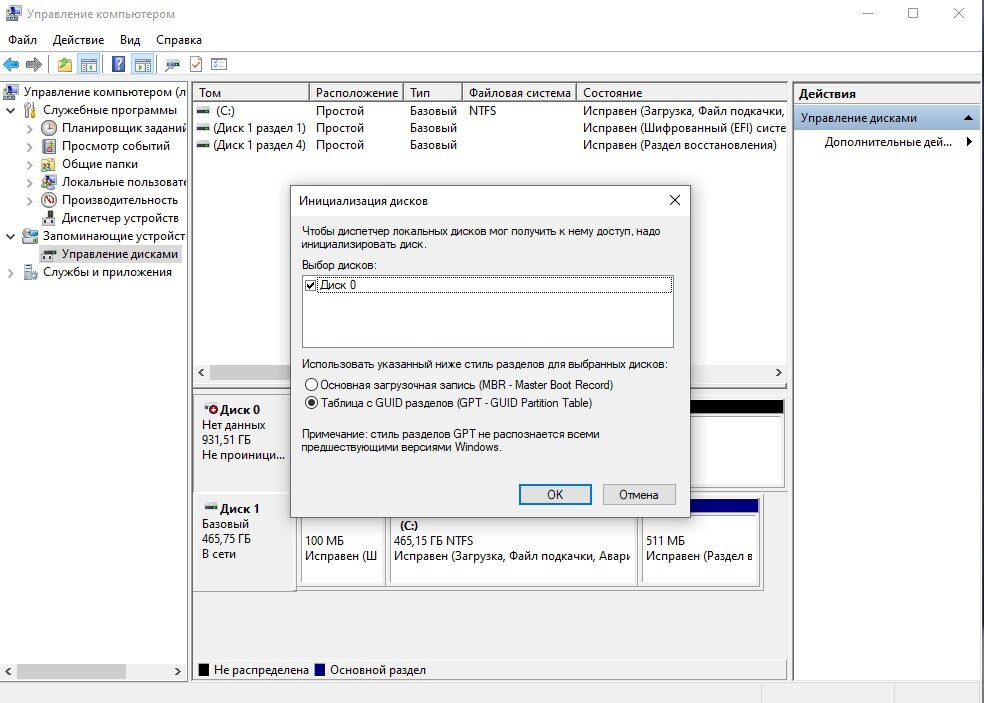Collapse the Запоминающие устройства node
The height and width of the screenshot is (703, 984).
point(11,237)
